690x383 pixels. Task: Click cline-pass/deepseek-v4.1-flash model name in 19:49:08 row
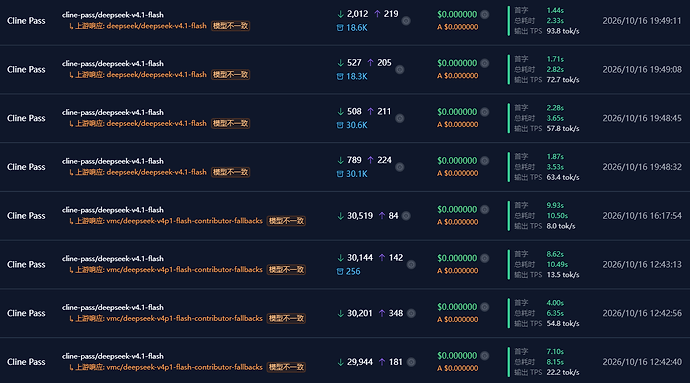[113, 63]
